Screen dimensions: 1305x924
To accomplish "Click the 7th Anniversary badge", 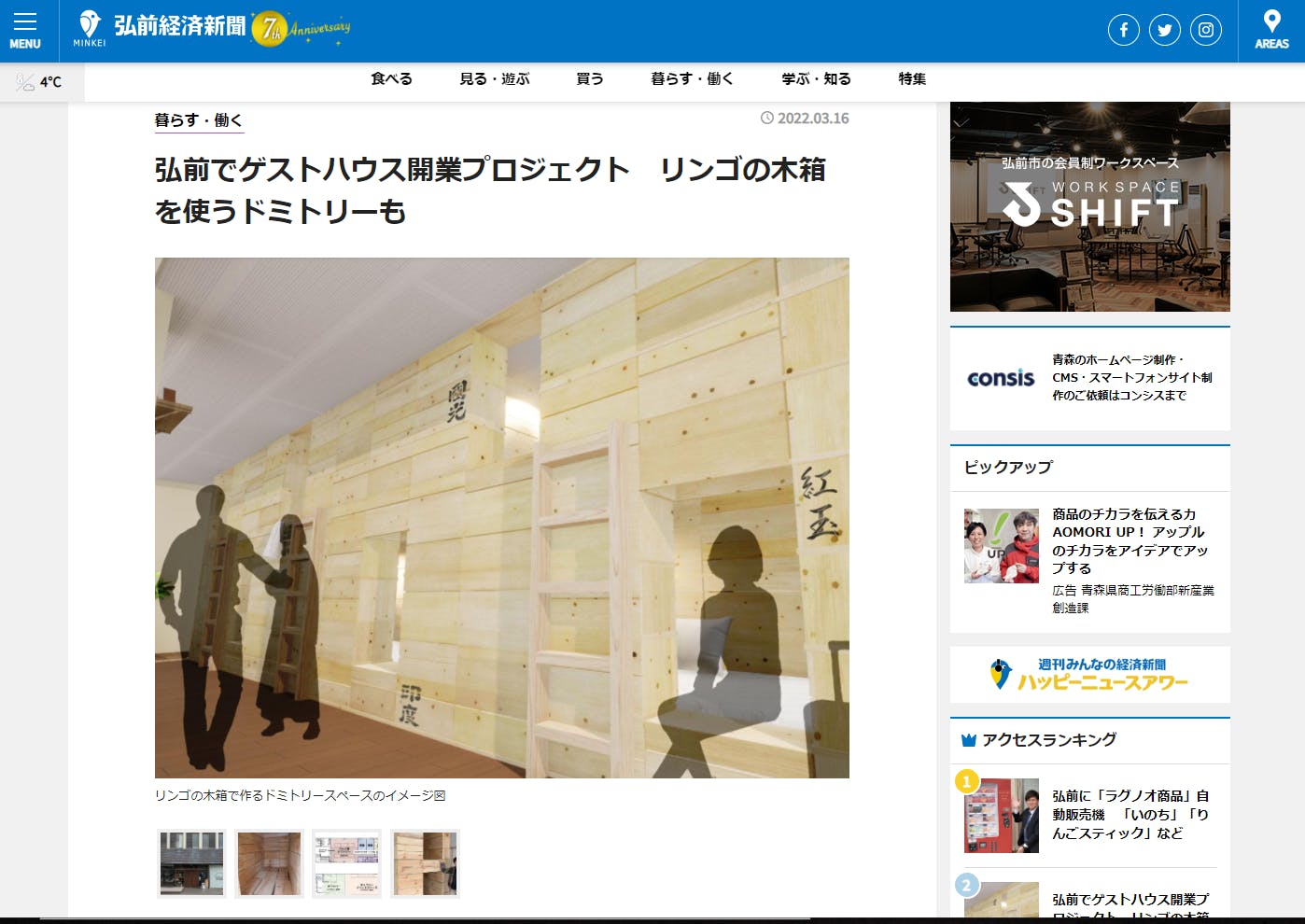I will 301,29.
